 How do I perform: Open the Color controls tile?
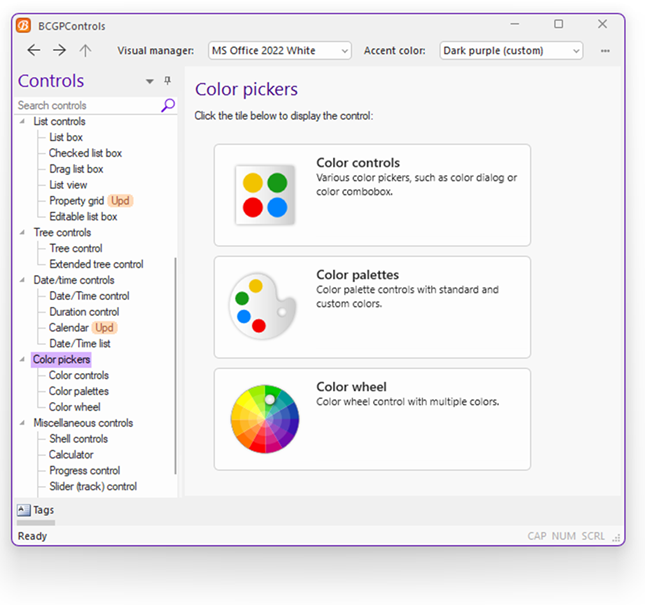coord(372,195)
